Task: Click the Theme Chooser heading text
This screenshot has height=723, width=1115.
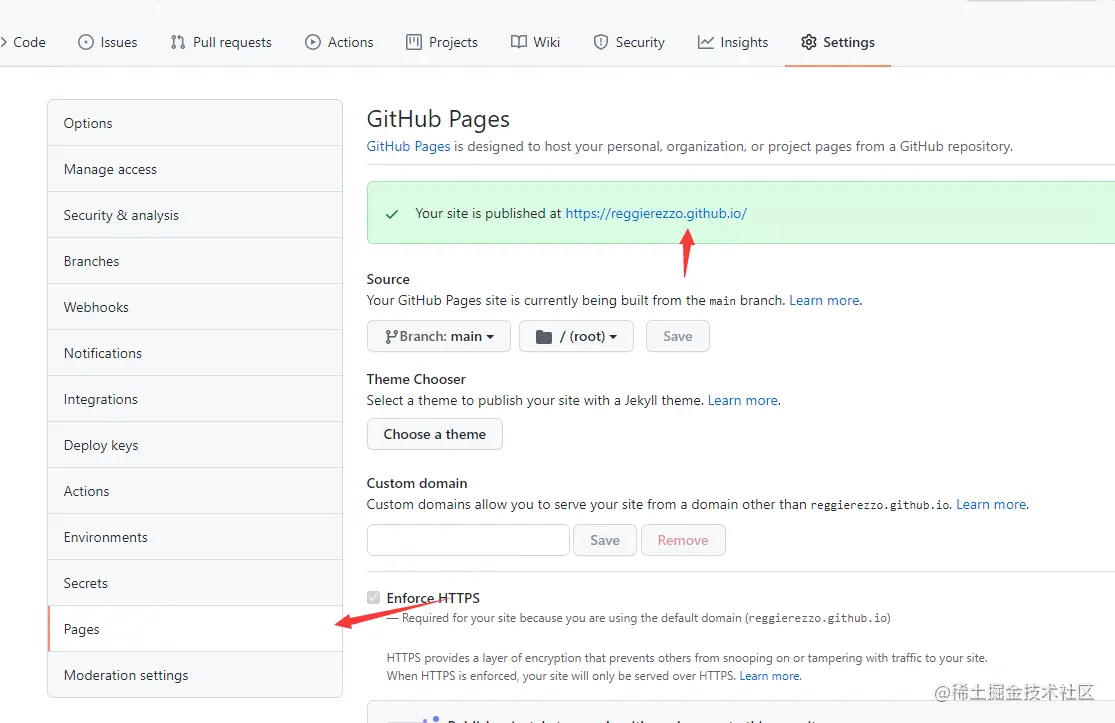Action: [416, 379]
